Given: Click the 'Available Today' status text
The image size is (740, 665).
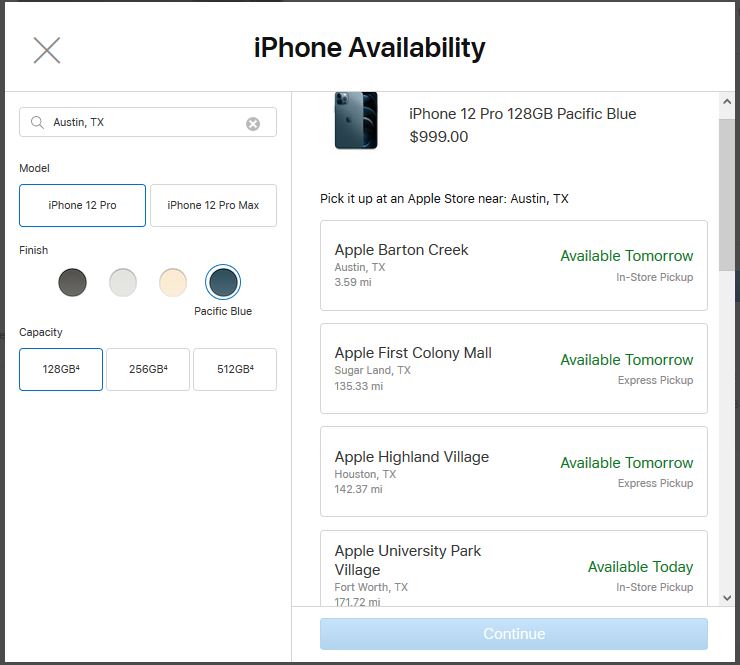Looking at the screenshot, I should 640,566.
